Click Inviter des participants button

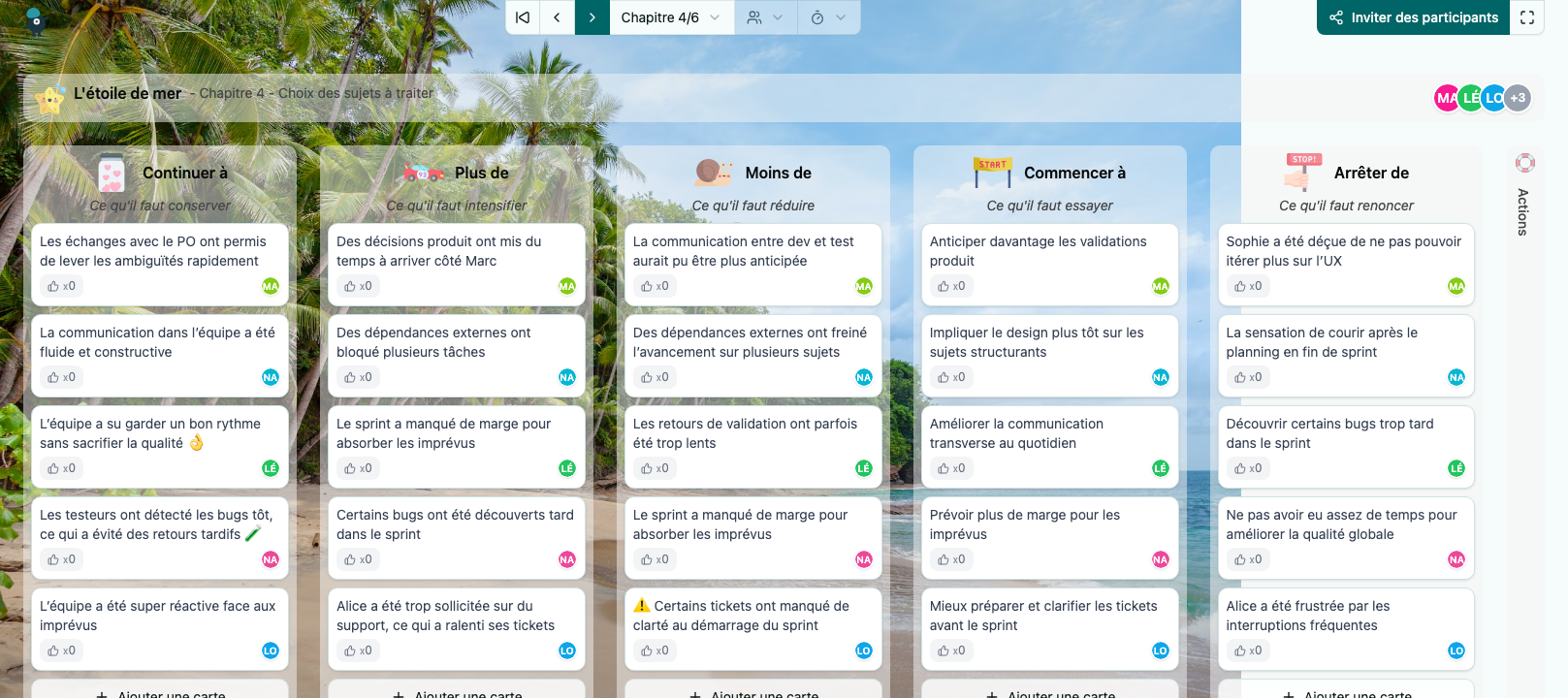(x=1413, y=17)
